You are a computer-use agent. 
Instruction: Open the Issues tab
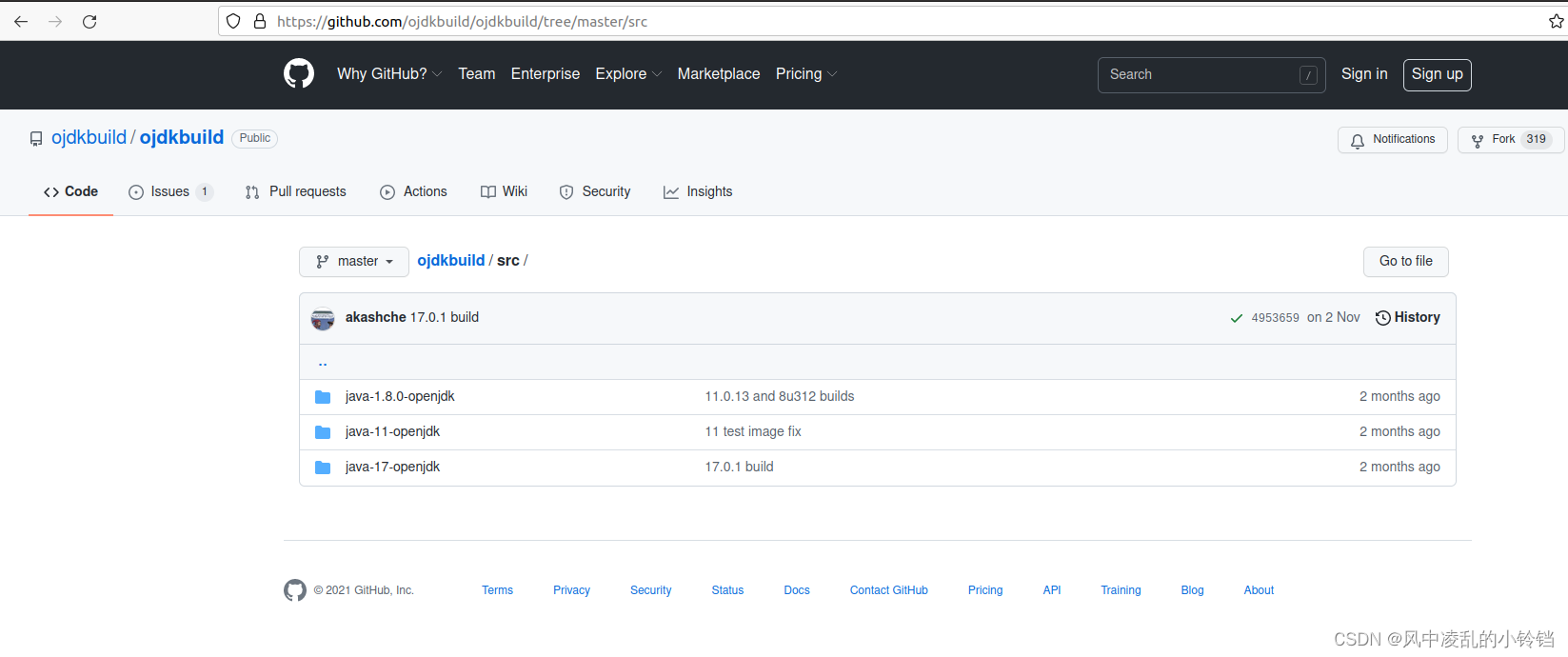170,191
